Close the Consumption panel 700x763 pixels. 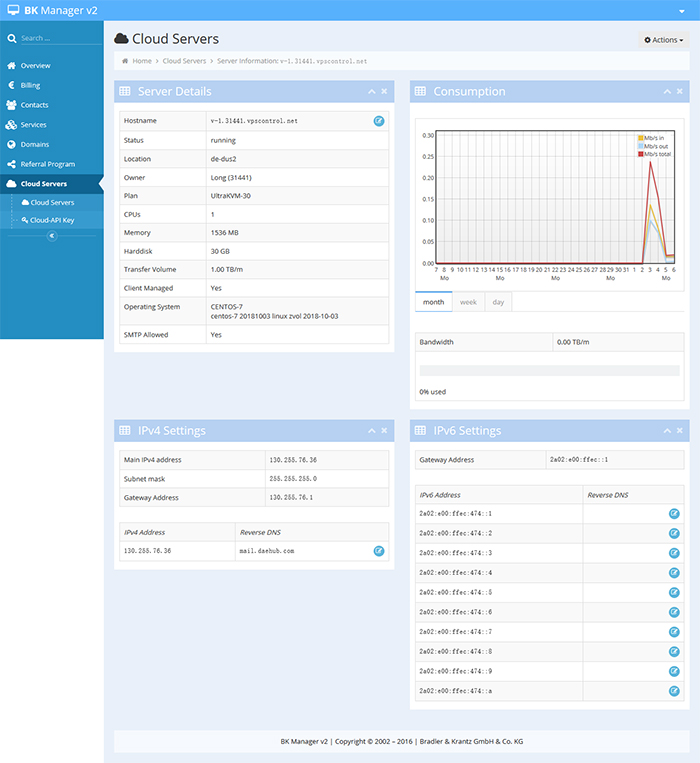[x=680, y=91]
